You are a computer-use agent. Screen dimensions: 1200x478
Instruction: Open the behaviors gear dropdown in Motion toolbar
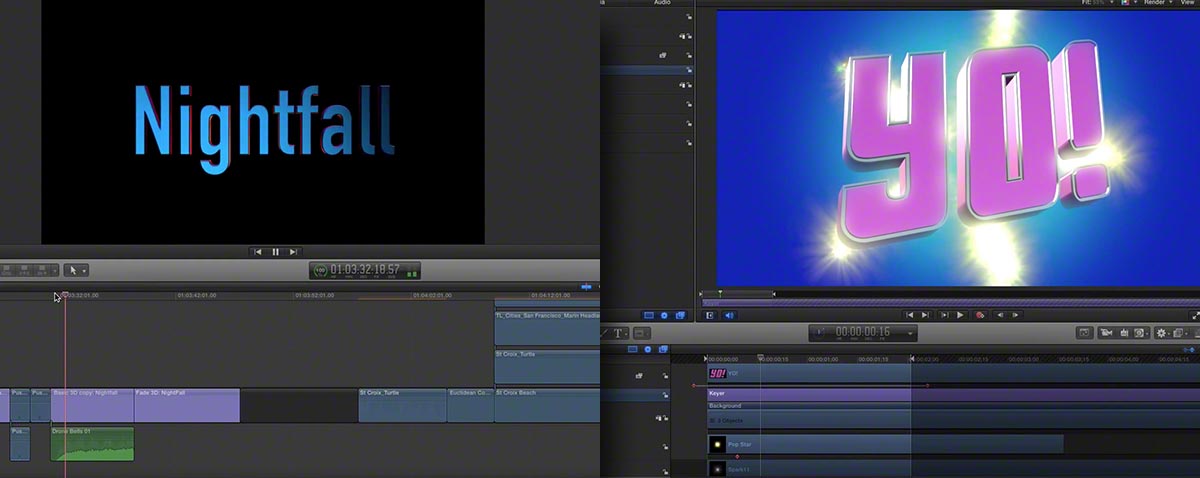pos(1163,333)
